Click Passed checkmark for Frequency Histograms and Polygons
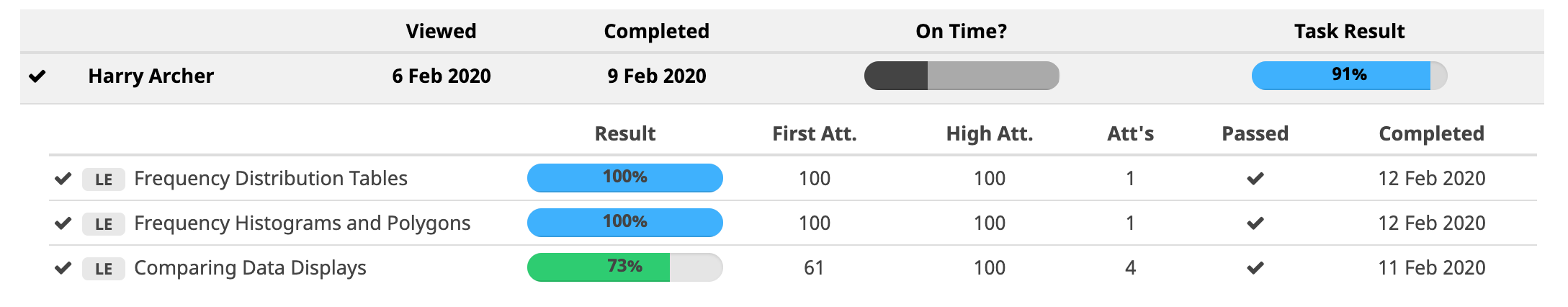The width and height of the screenshot is (1568, 307). point(1255,223)
